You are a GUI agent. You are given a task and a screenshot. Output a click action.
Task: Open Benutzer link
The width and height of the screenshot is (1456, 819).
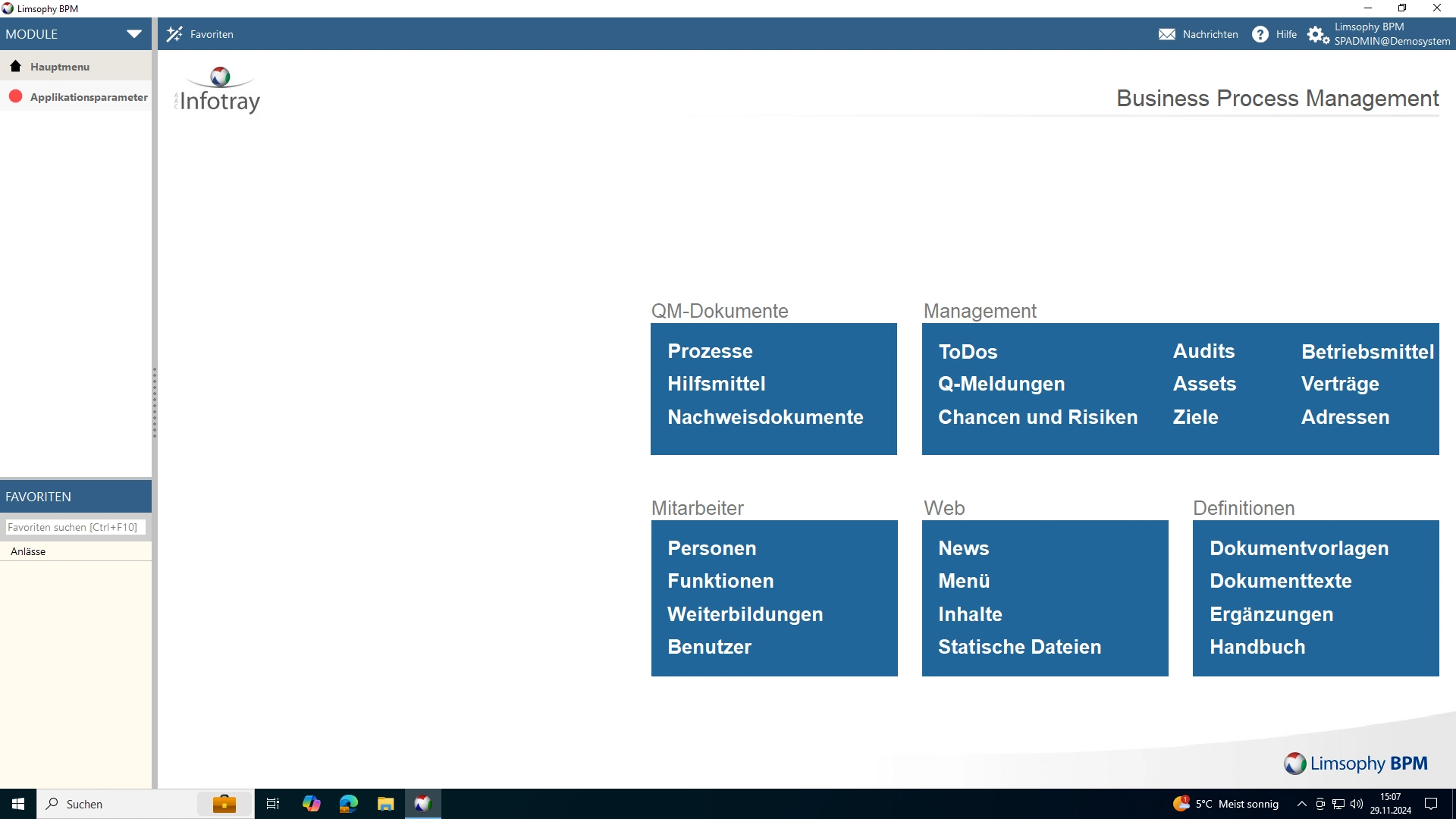(709, 647)
